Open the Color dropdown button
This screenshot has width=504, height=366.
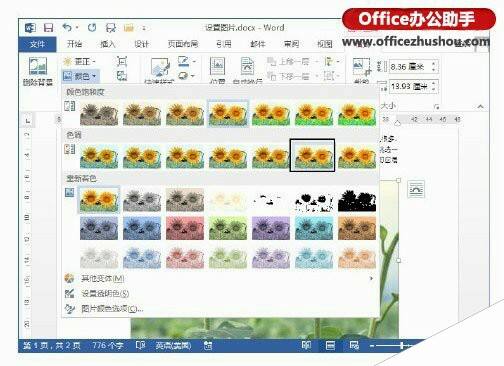point(80,76)
